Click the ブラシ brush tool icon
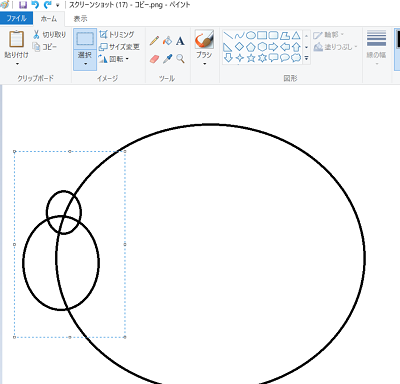Viewport: 400px width, 384px height. click(204, 39)
